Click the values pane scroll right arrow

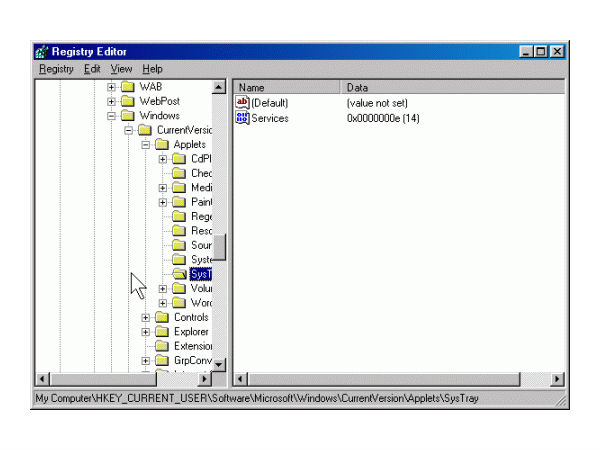click(x=557, y=379)
